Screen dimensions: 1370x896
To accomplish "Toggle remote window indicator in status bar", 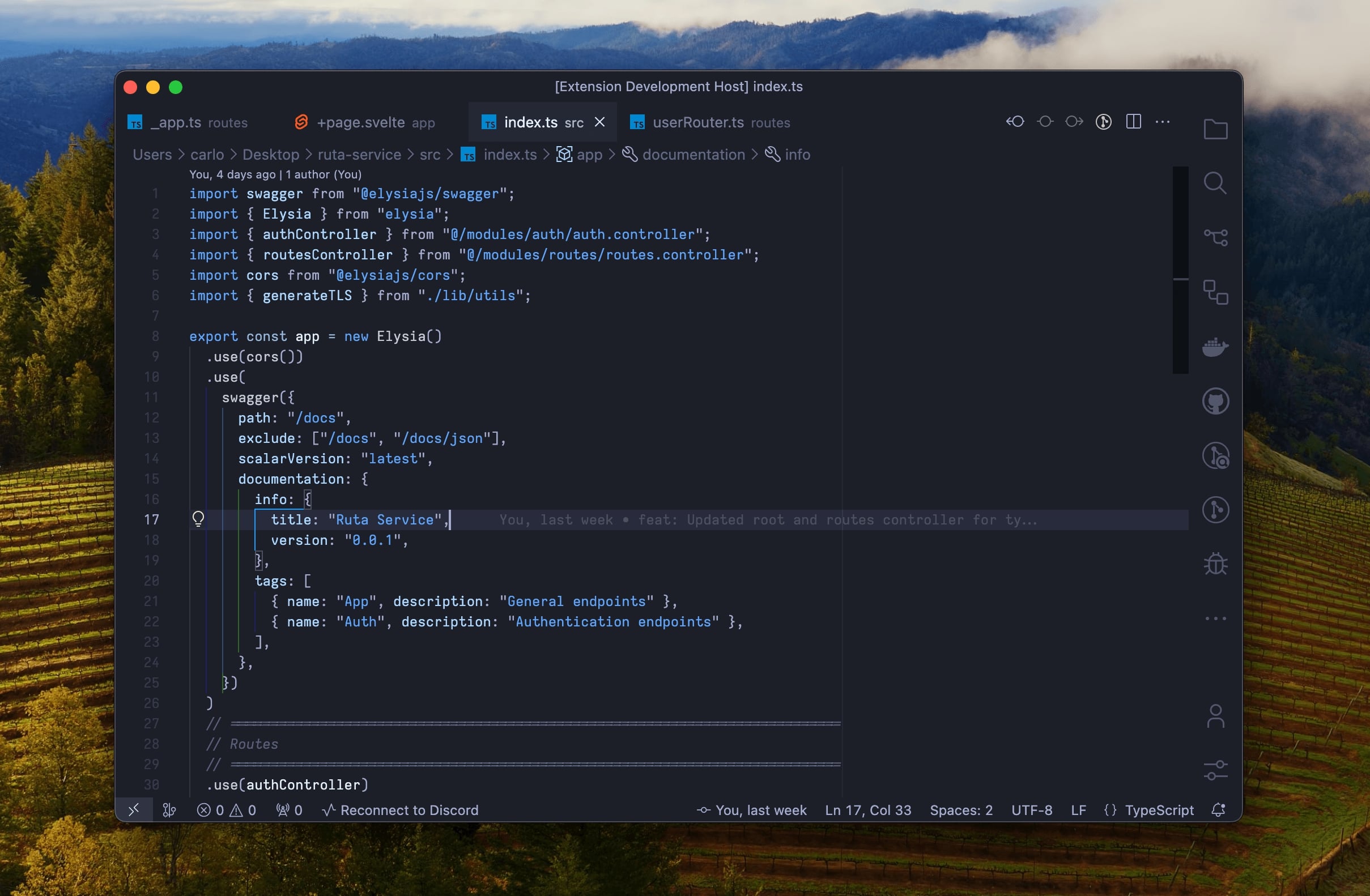I will click(x=134, y=810).
